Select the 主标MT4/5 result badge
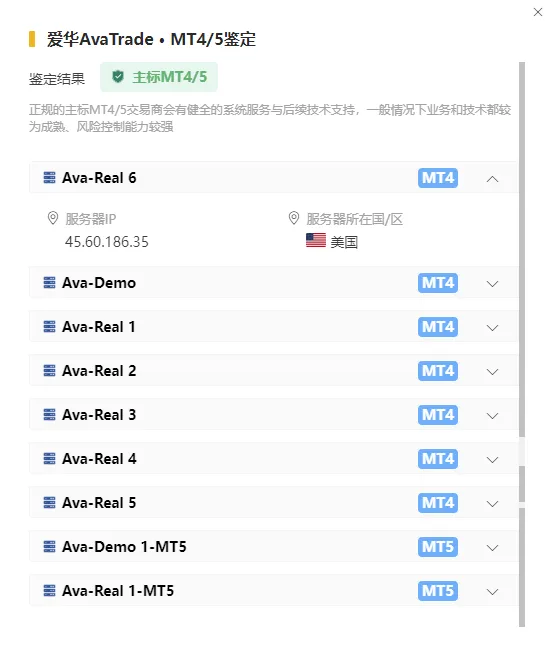Viewport: 553px width, 659px height. coord(159,77)
